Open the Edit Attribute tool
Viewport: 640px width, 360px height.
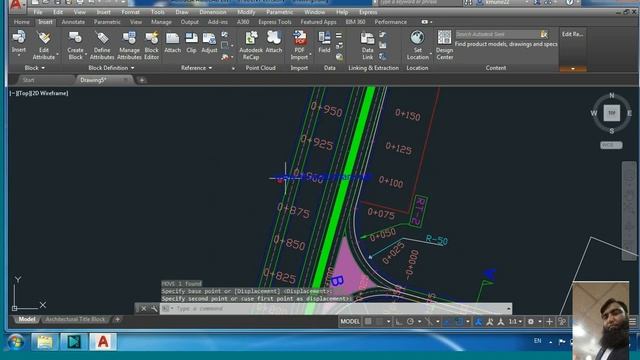44,45
